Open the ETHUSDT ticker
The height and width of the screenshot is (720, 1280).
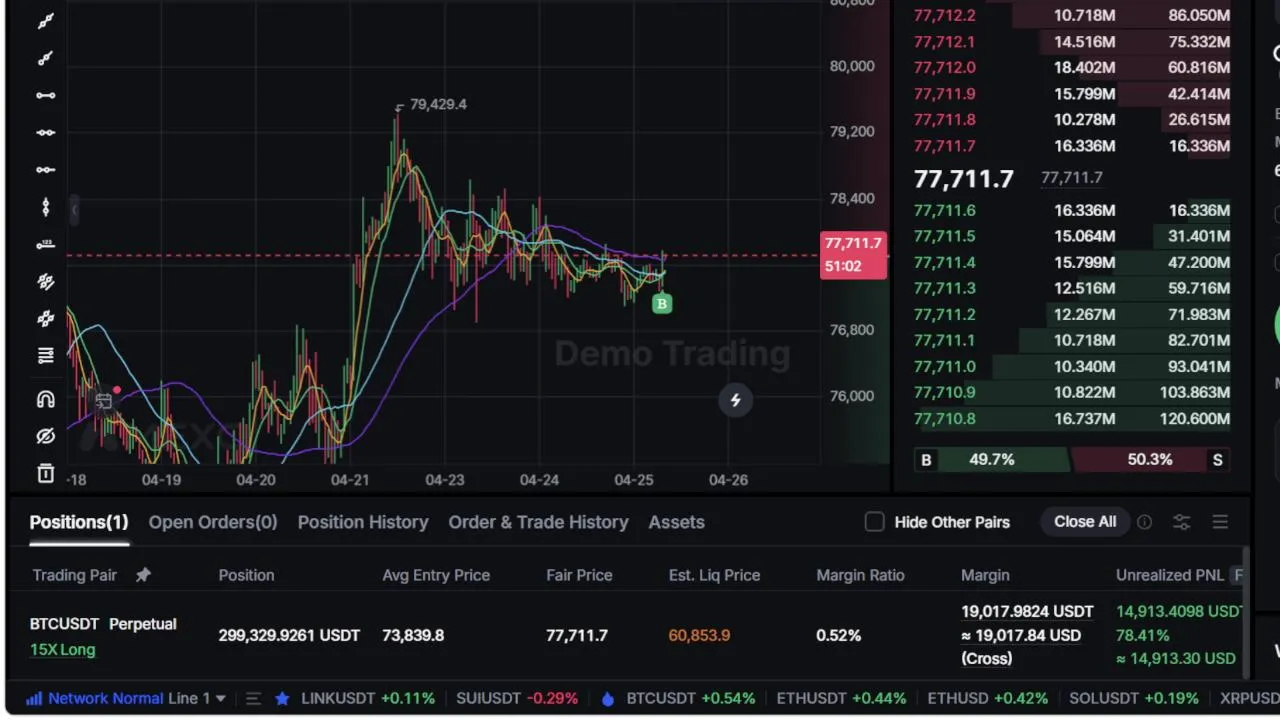click(x=841, y=699)
